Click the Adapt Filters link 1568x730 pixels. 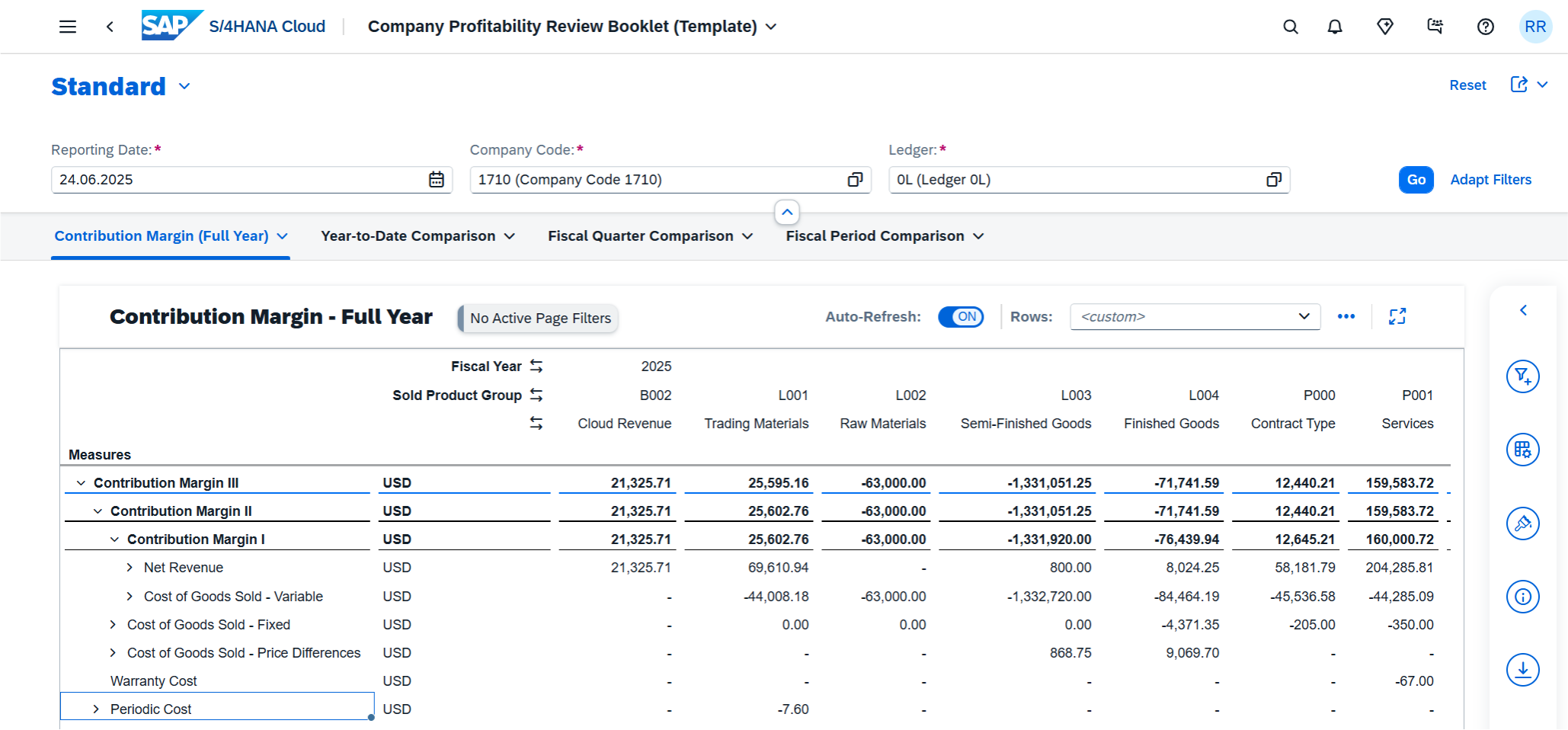point(1490,180)
